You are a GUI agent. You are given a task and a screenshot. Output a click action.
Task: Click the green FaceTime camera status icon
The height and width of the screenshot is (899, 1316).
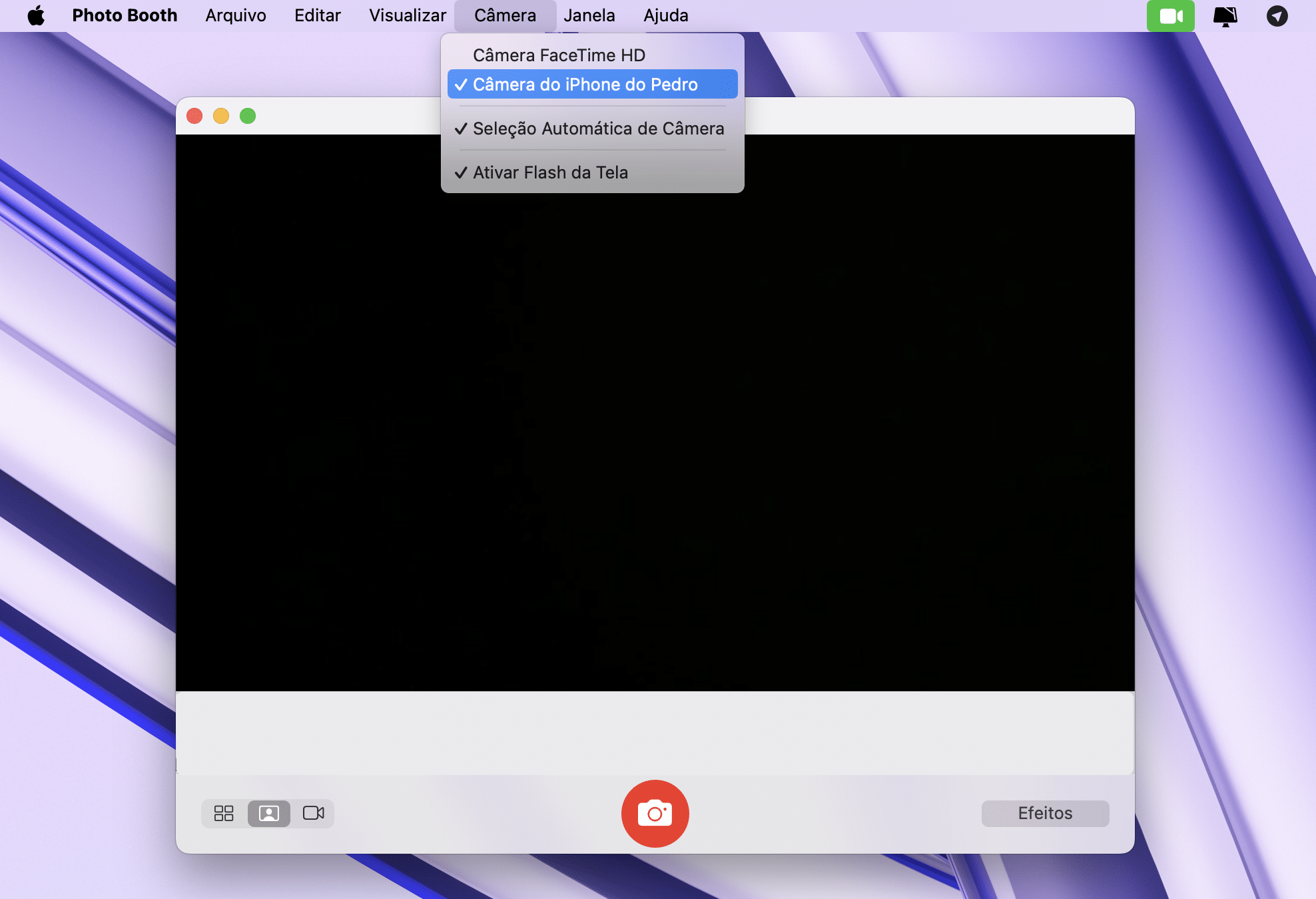[1170, 16]
